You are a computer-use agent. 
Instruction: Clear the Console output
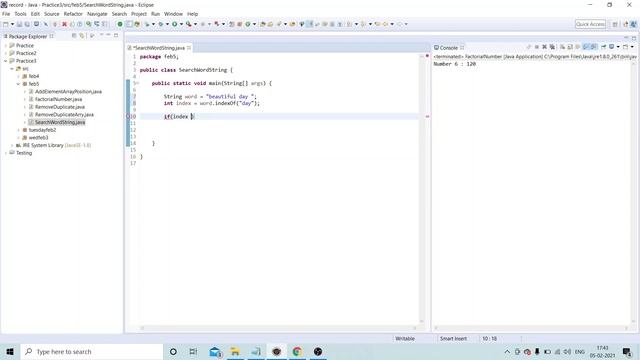562,47
